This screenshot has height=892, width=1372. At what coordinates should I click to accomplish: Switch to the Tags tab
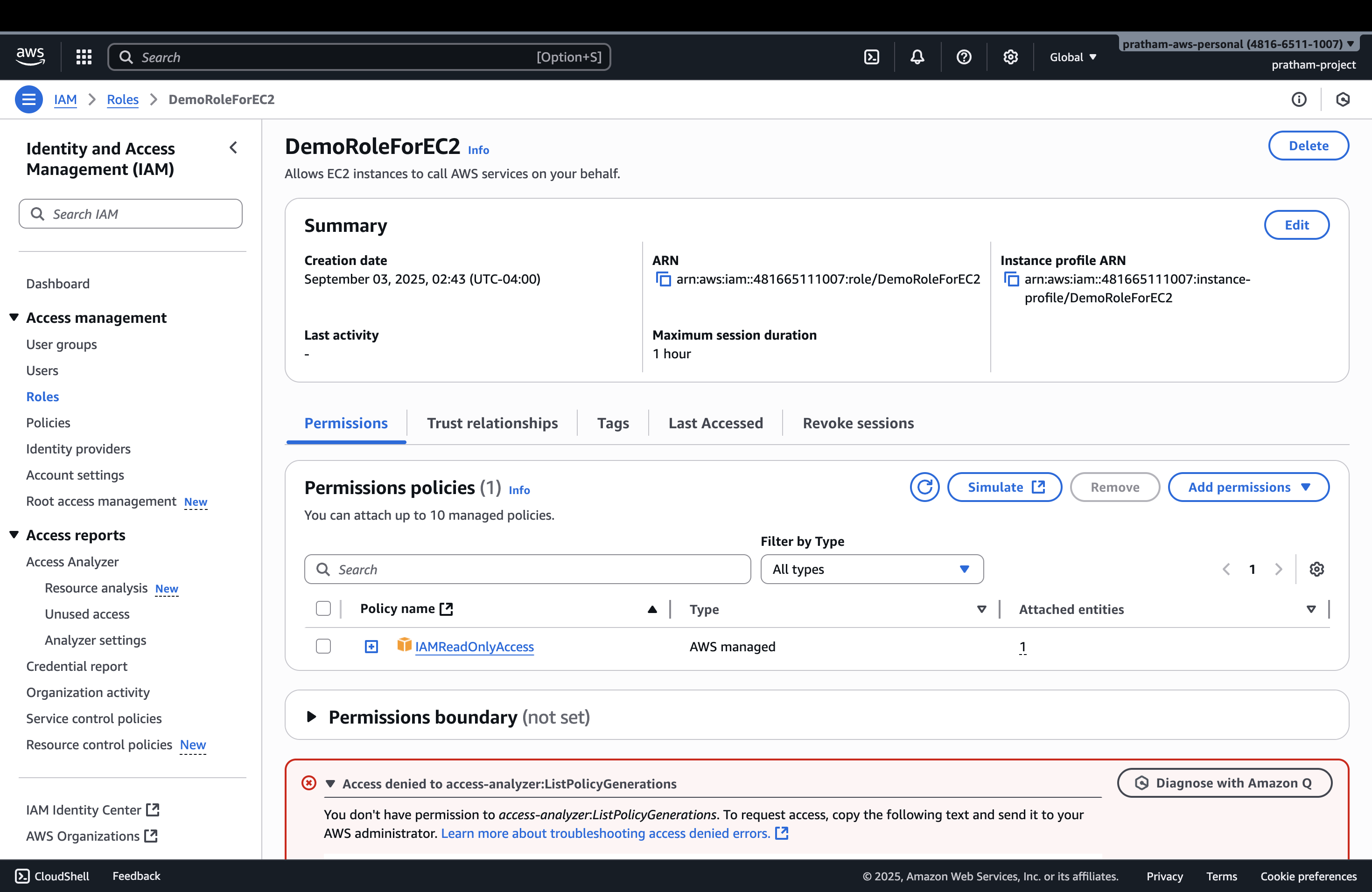coord(613,423)
